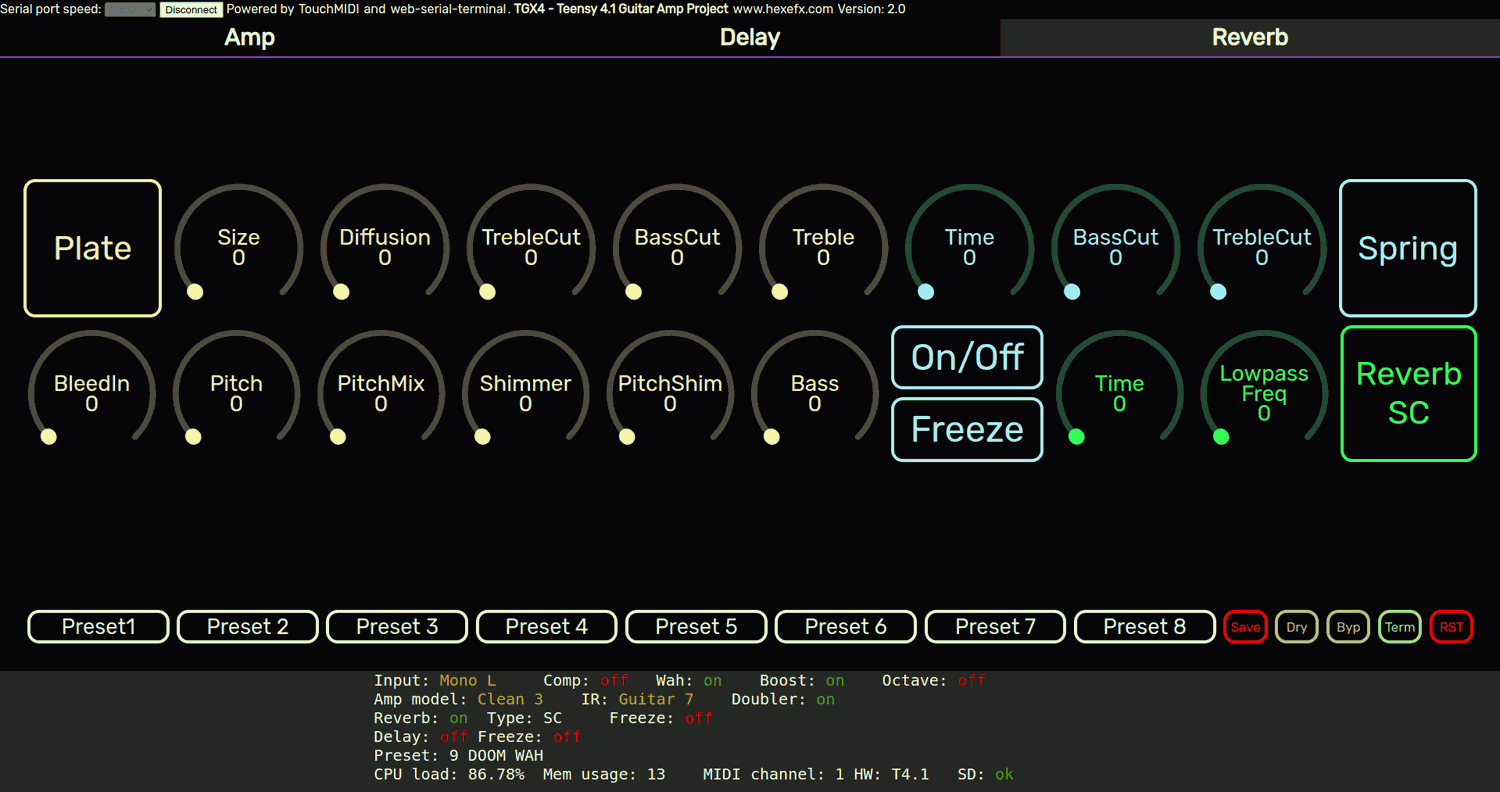Toggle the reverb On/Off button
This screenshot has width=1500, height=792.
[967, 357]
